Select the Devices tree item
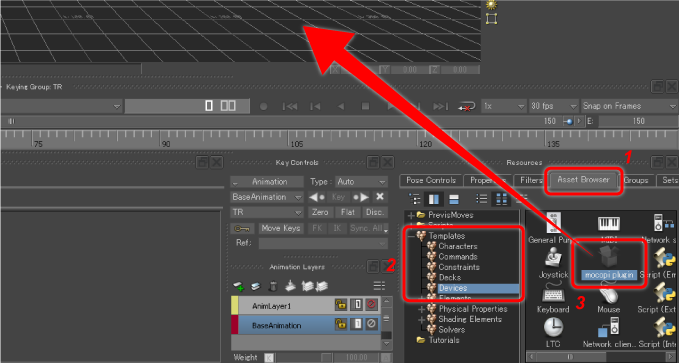This screenshot has width=679, height=363. point(453,288)
